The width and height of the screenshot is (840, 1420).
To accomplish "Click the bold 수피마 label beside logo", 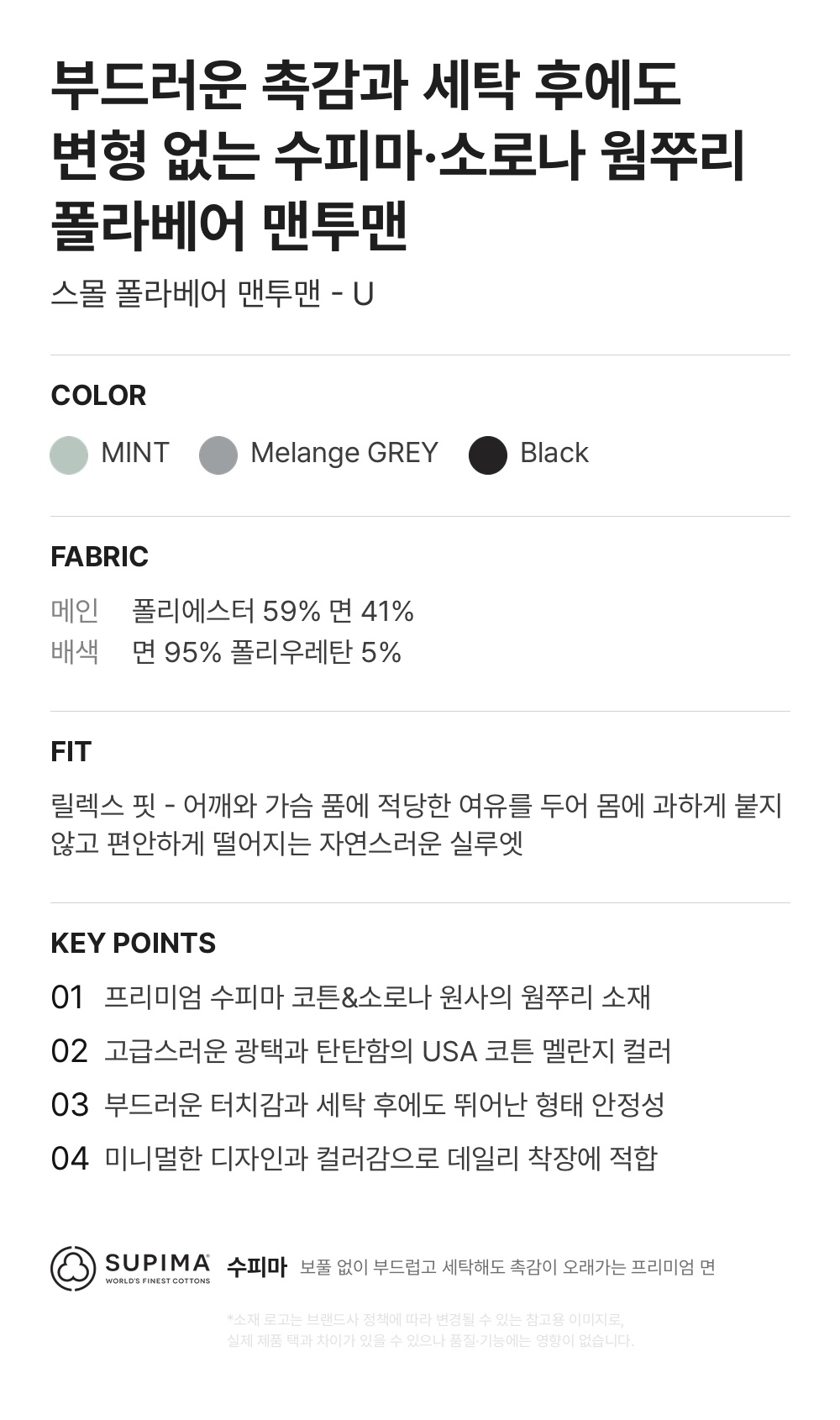I will (257, 1267).
